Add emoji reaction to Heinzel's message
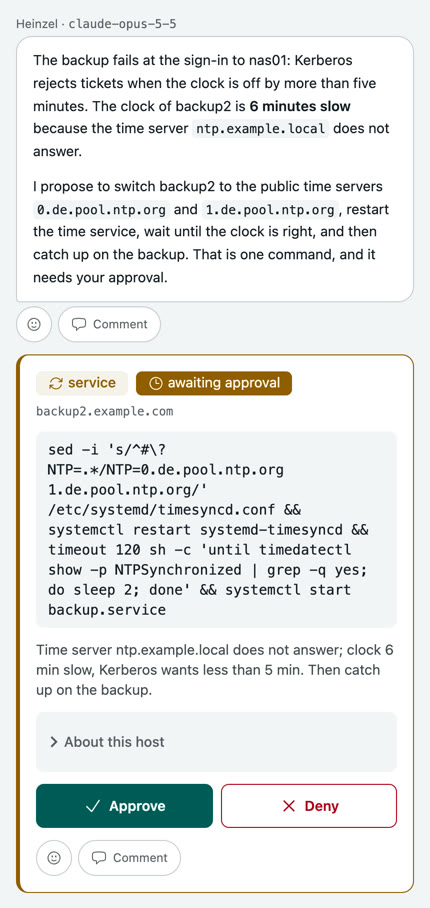Image resolution: width=430 pixels, height=908 pixels. click(34, 324)
